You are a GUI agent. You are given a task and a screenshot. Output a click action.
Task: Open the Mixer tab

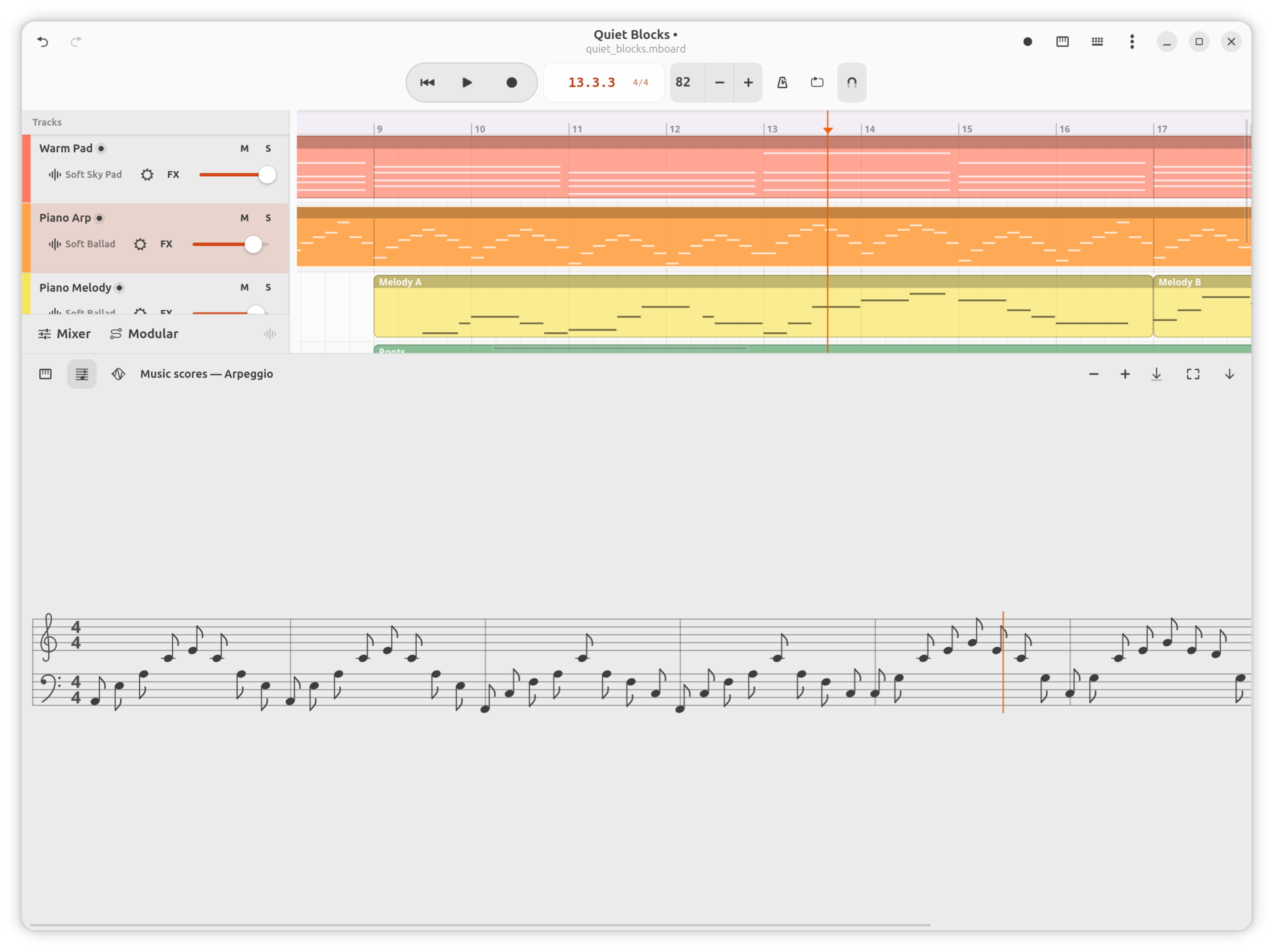64,334
